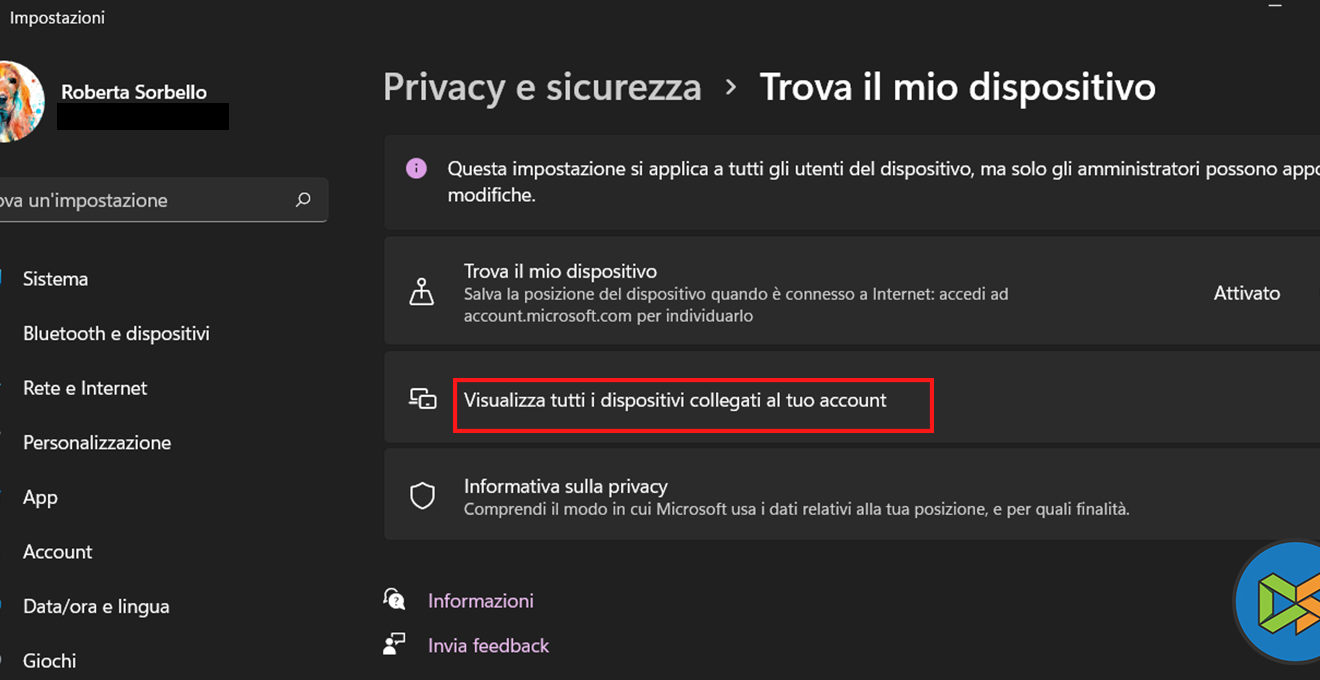Click the Trova il mio dispositivo location icon
The image size is (1320, 680).
tap(422, 293)
